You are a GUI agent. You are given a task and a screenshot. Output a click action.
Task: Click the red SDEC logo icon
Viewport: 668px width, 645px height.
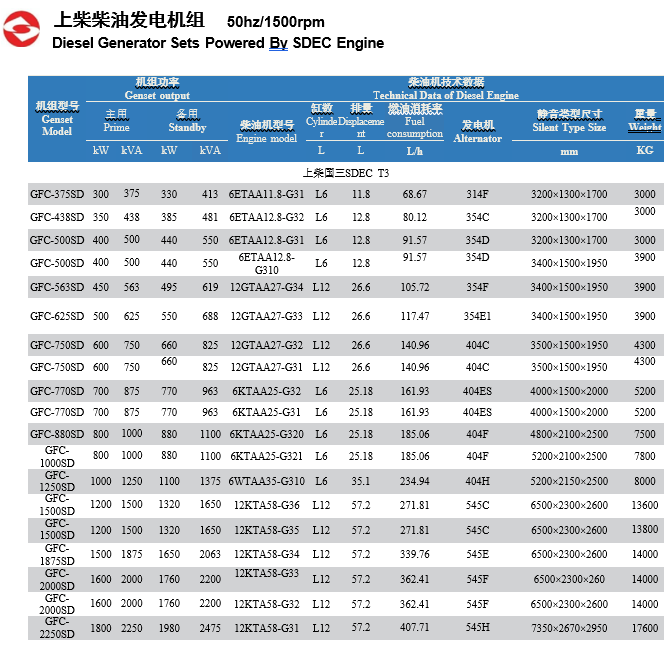pyautogui.click(x=21, y=29)
